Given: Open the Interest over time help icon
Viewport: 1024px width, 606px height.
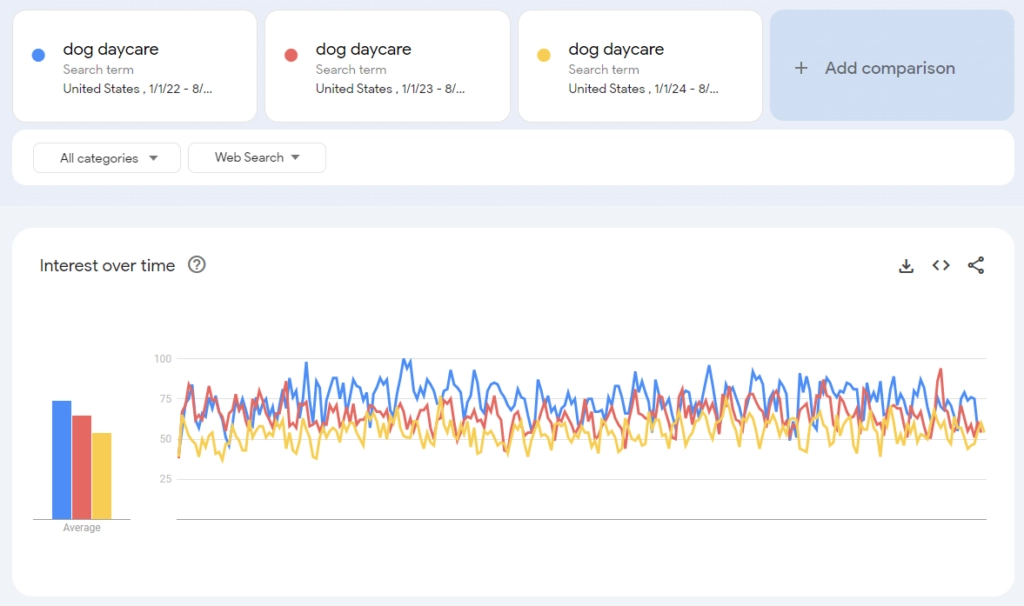Looking at the screenshot, I should tap(197, 264).
